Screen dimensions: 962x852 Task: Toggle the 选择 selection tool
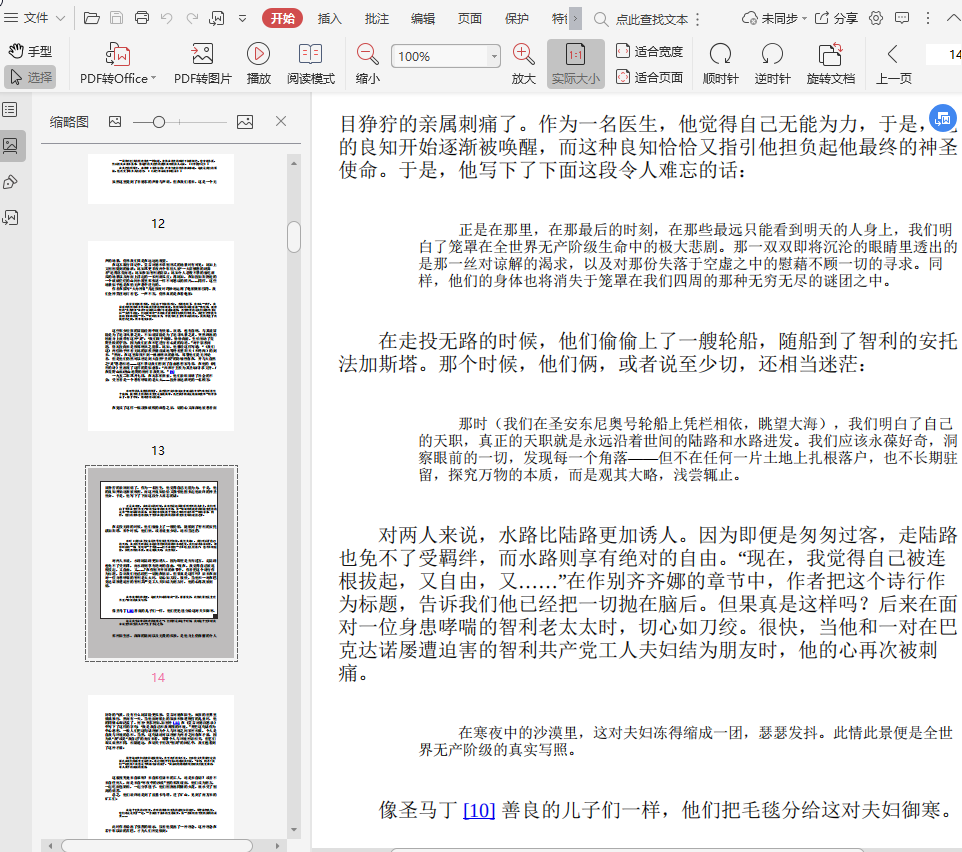(30, 77)
